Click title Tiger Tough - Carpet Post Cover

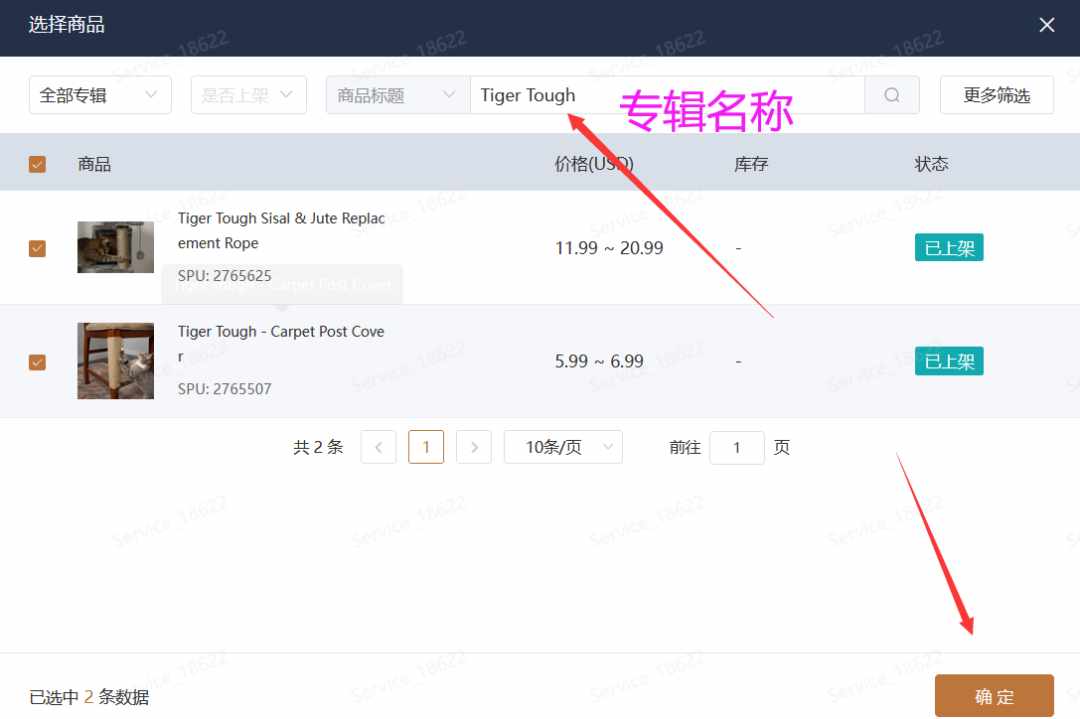click(x=281, y=344)
